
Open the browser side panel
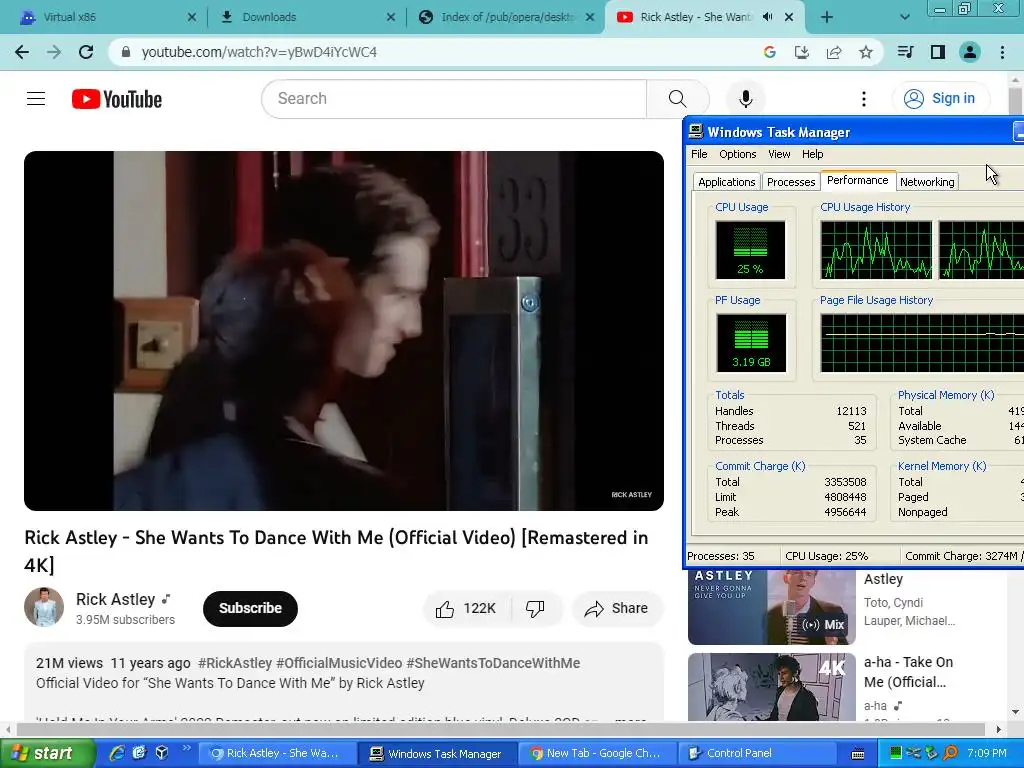(938, 52)
